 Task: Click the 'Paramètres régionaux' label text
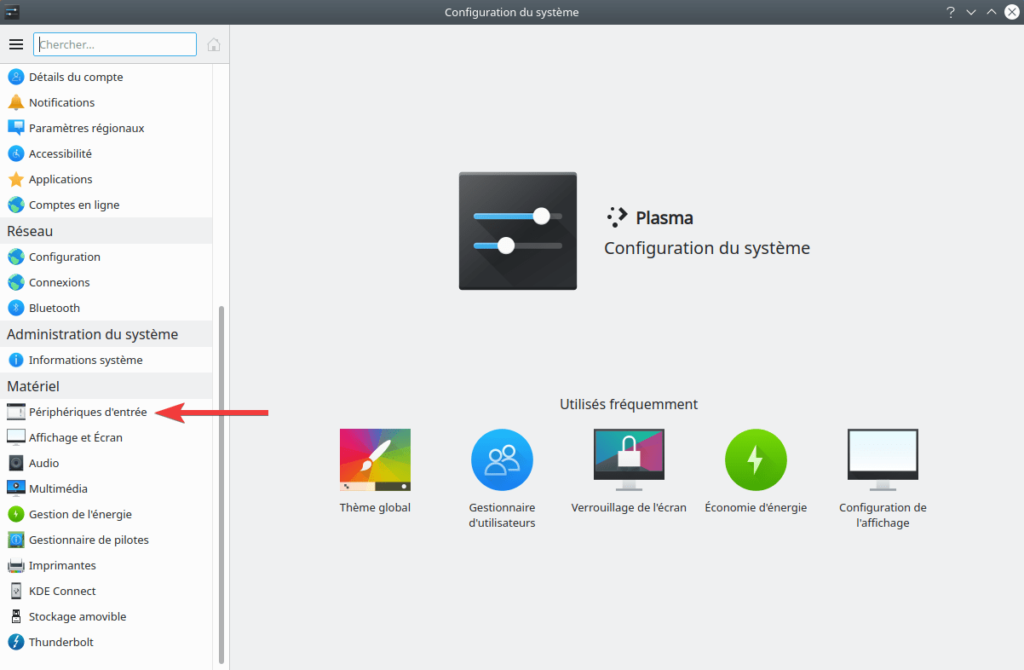86,128
